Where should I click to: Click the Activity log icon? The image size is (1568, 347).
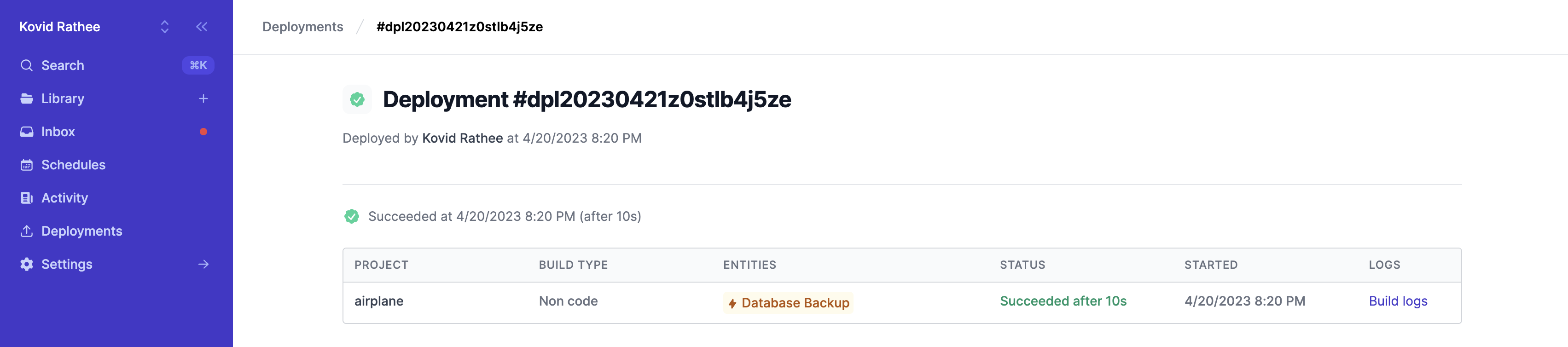tap(26, 198)
